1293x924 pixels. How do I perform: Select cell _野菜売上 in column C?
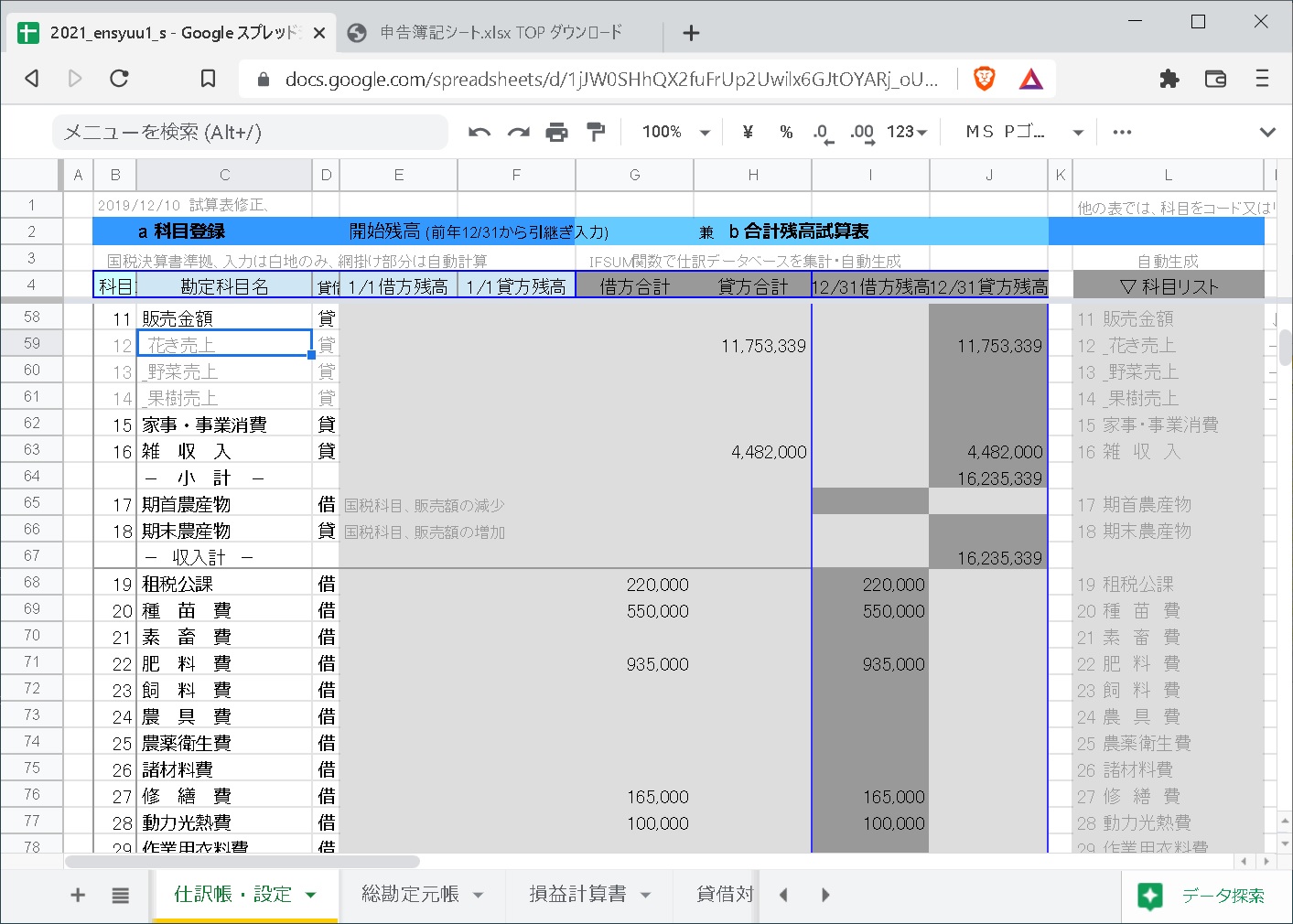[x=224, y=371]
